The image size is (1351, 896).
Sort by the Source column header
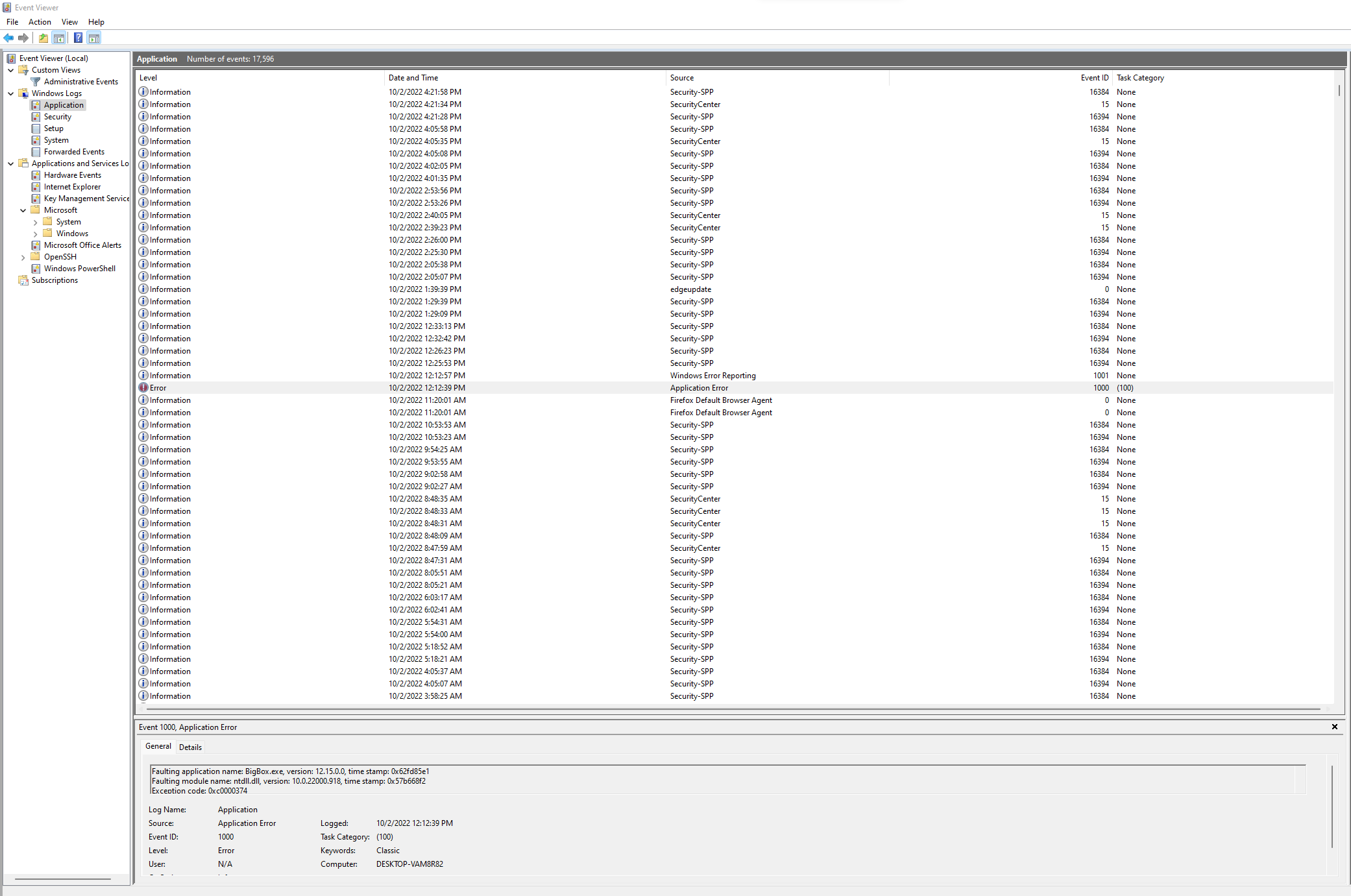[777, 78]
